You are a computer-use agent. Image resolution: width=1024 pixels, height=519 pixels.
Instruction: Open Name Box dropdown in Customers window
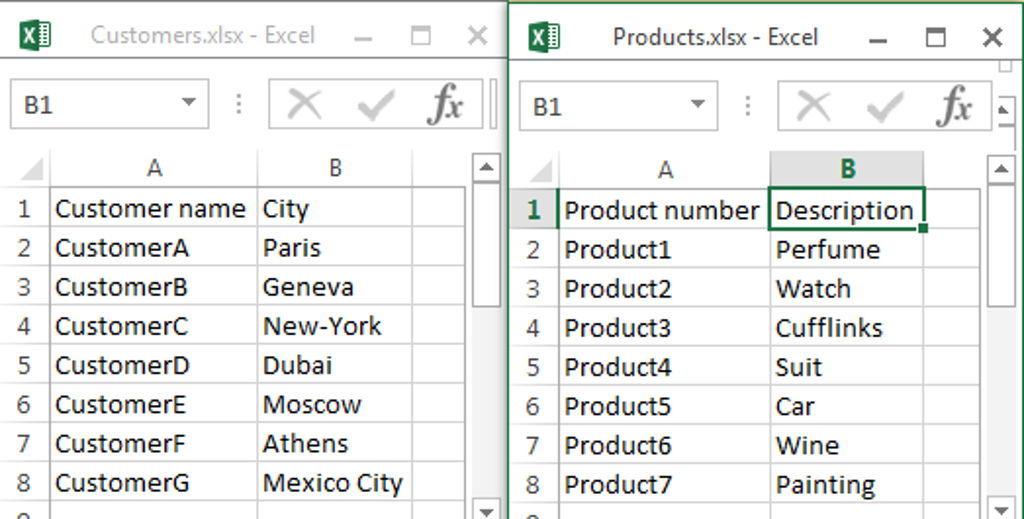click(188, 102)
